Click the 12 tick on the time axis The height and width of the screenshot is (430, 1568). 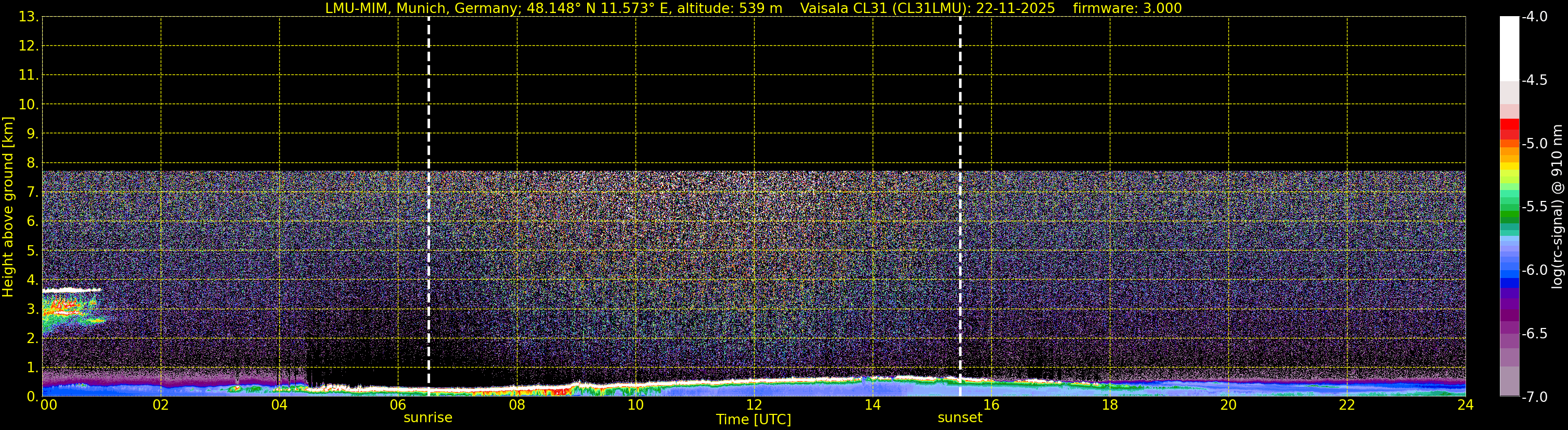coord(754,405)
